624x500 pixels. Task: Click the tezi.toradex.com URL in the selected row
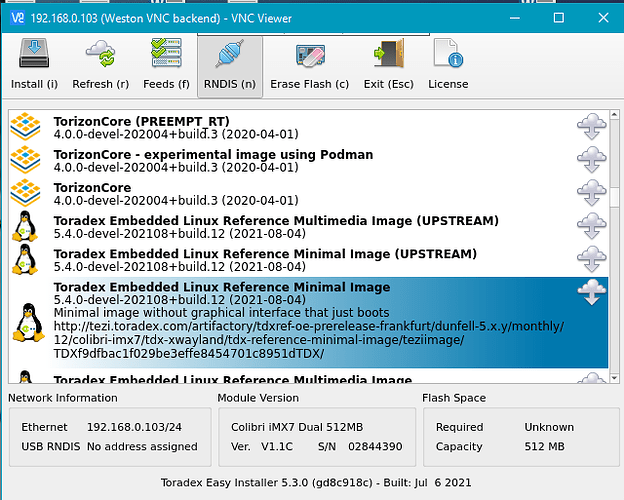[309, 340]
